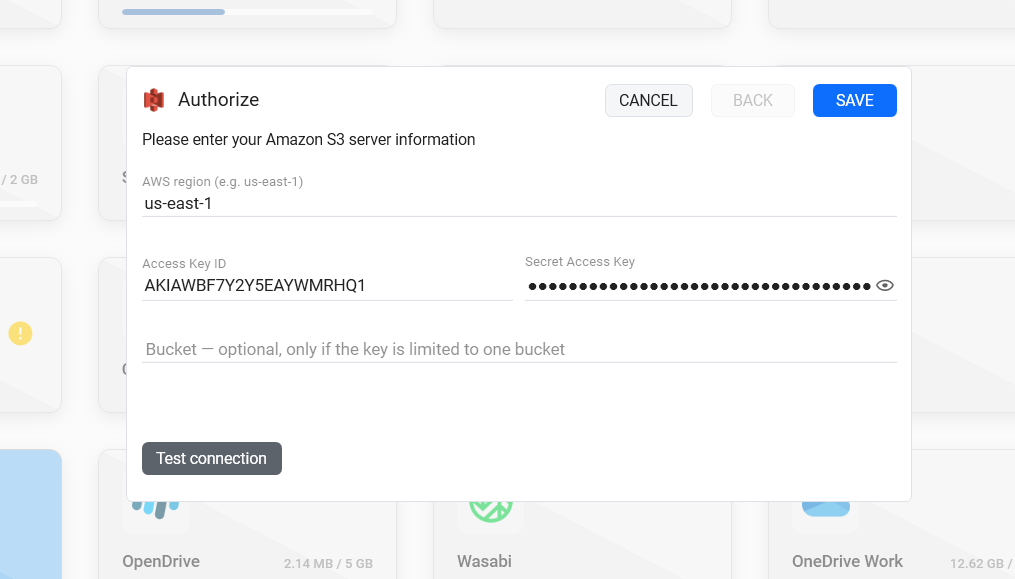Open the OpenDrive storage card label
Screen dimensions: 1015x579
(161, 562)
